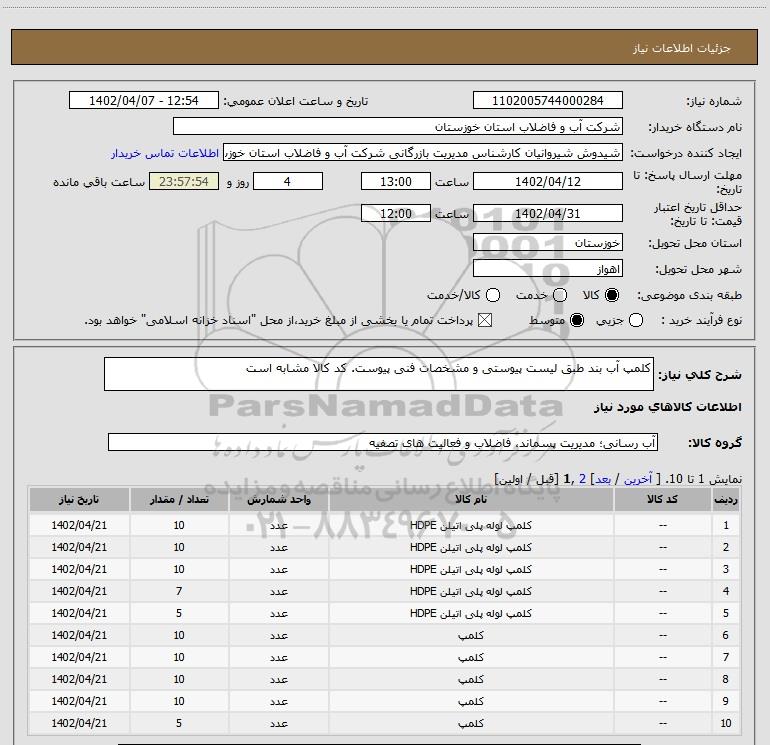Click the ردیف column header
This screenshot has width=770, height=745.
[x=726, y=499]
